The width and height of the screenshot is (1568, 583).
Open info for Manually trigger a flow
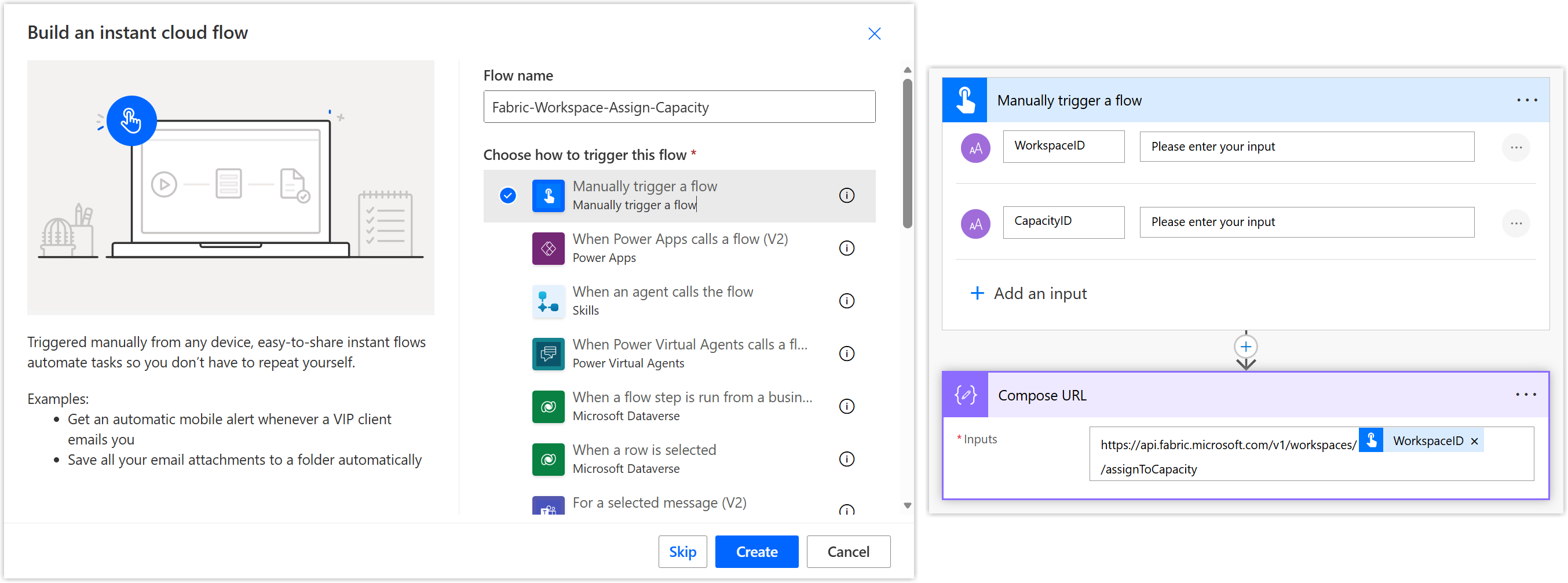(847, 195)
